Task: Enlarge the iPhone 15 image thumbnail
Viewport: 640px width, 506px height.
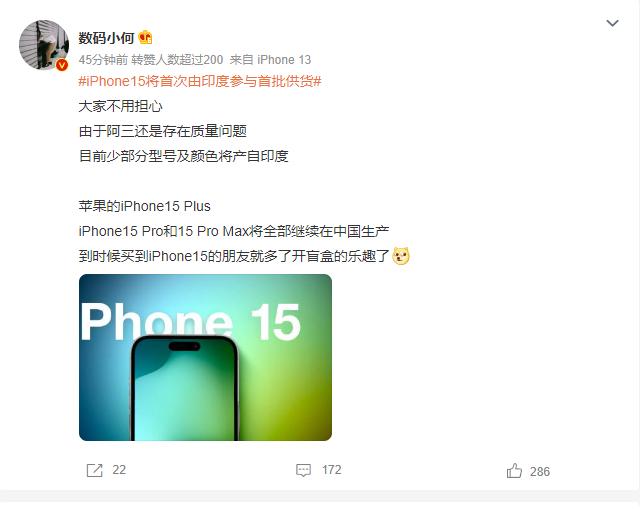Action: [x=205, y=357]
